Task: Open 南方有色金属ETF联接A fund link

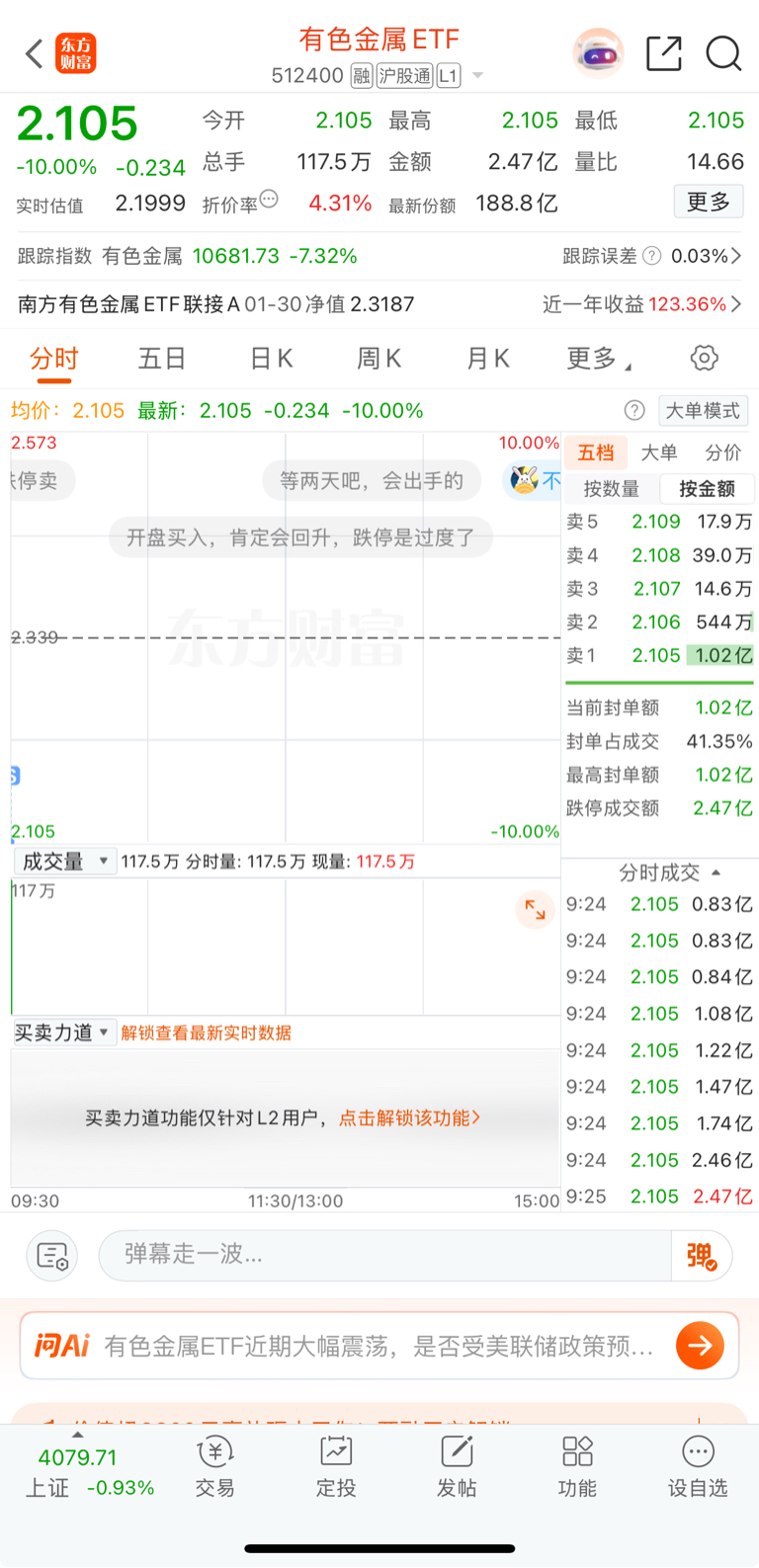Action: click(215, 304)
